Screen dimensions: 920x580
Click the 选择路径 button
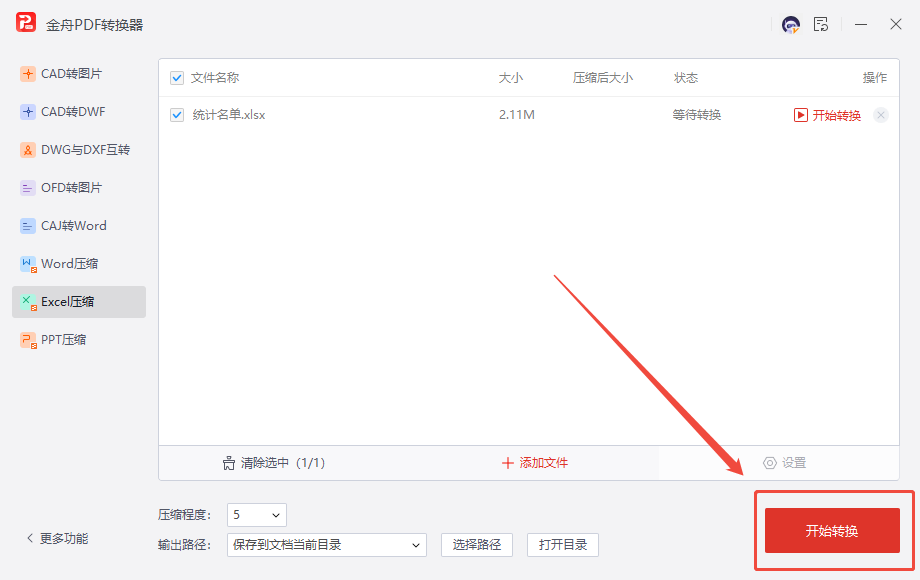point(476,545)
